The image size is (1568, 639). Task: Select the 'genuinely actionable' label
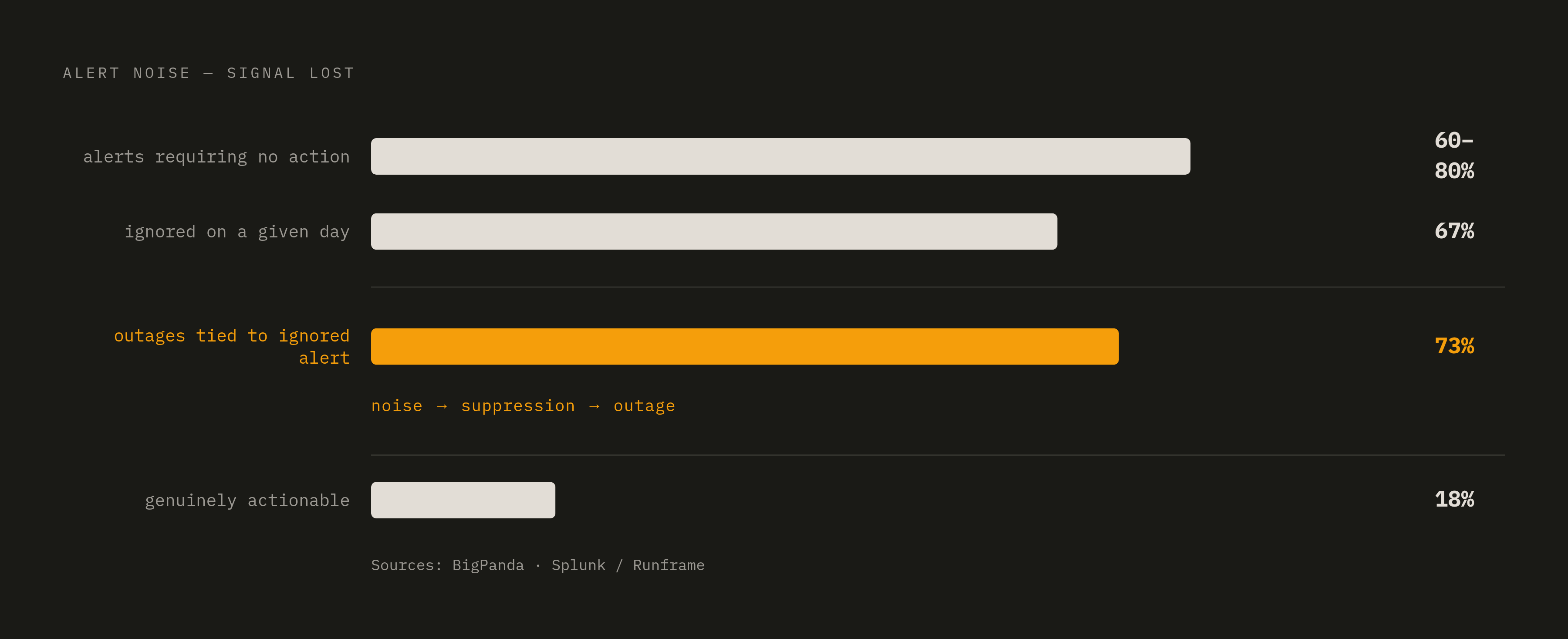(x=247, y=500)
